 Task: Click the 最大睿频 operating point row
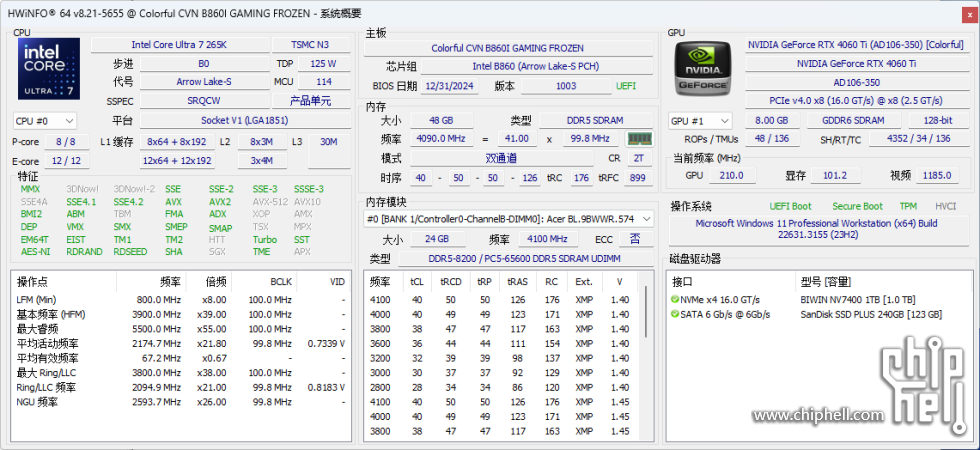click(181, 329)
